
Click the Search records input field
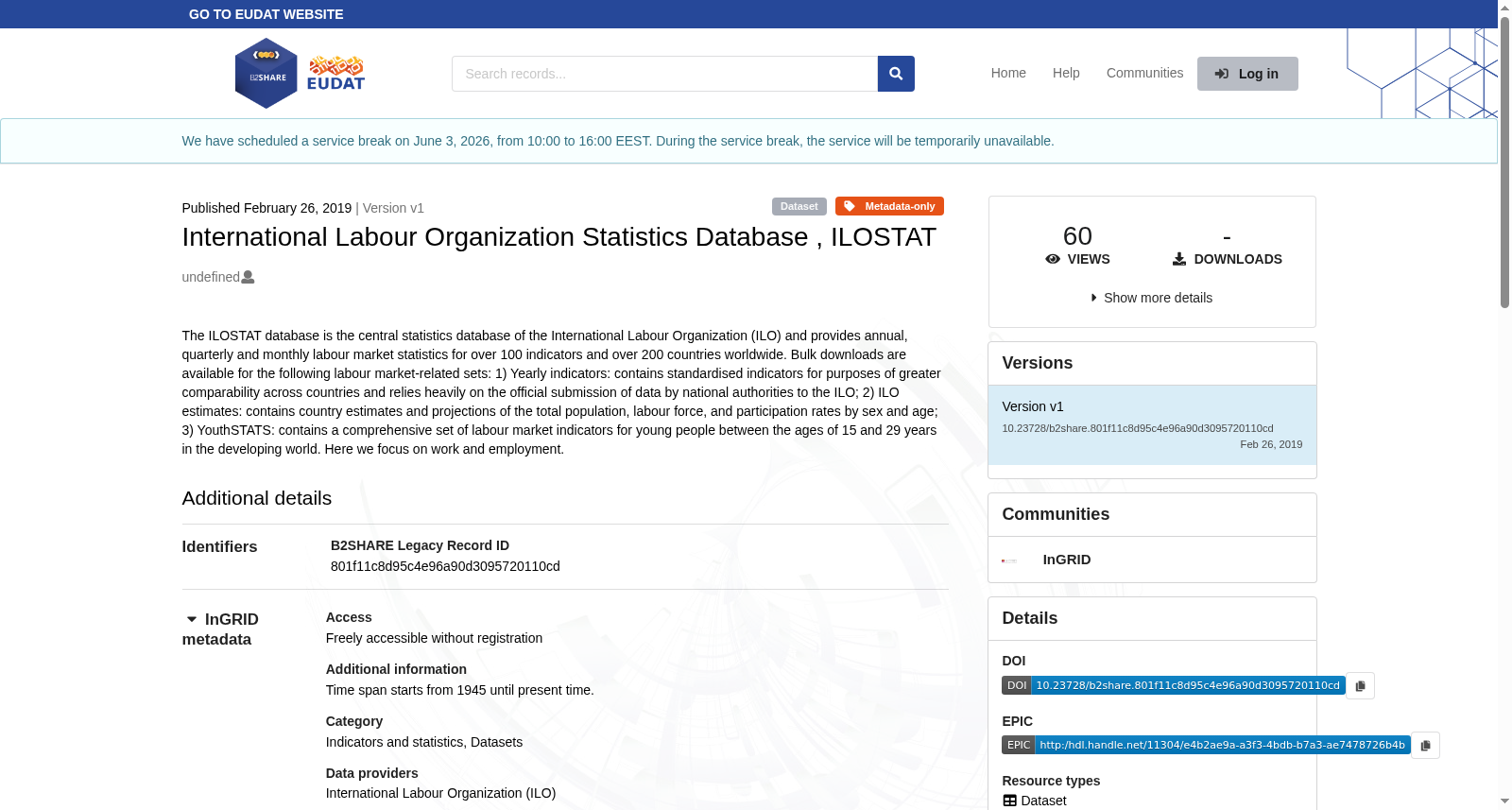tap(664, 74)
